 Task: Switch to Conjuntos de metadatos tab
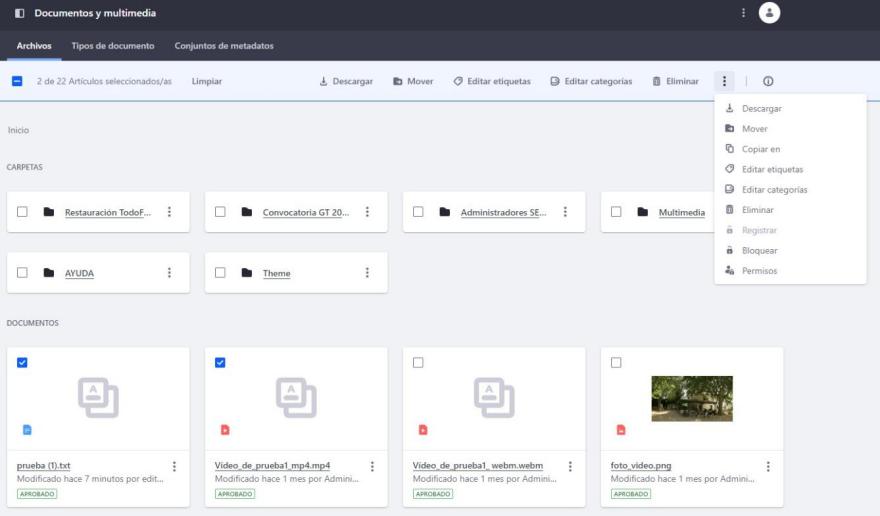[x=224, y=46]
